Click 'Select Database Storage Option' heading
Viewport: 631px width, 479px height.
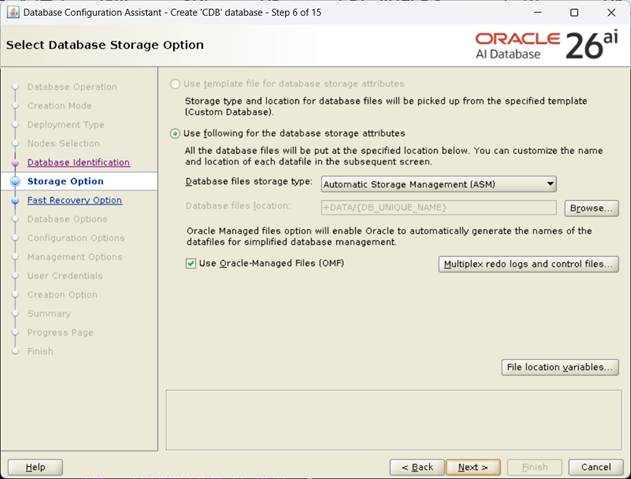tap(105, 45)
